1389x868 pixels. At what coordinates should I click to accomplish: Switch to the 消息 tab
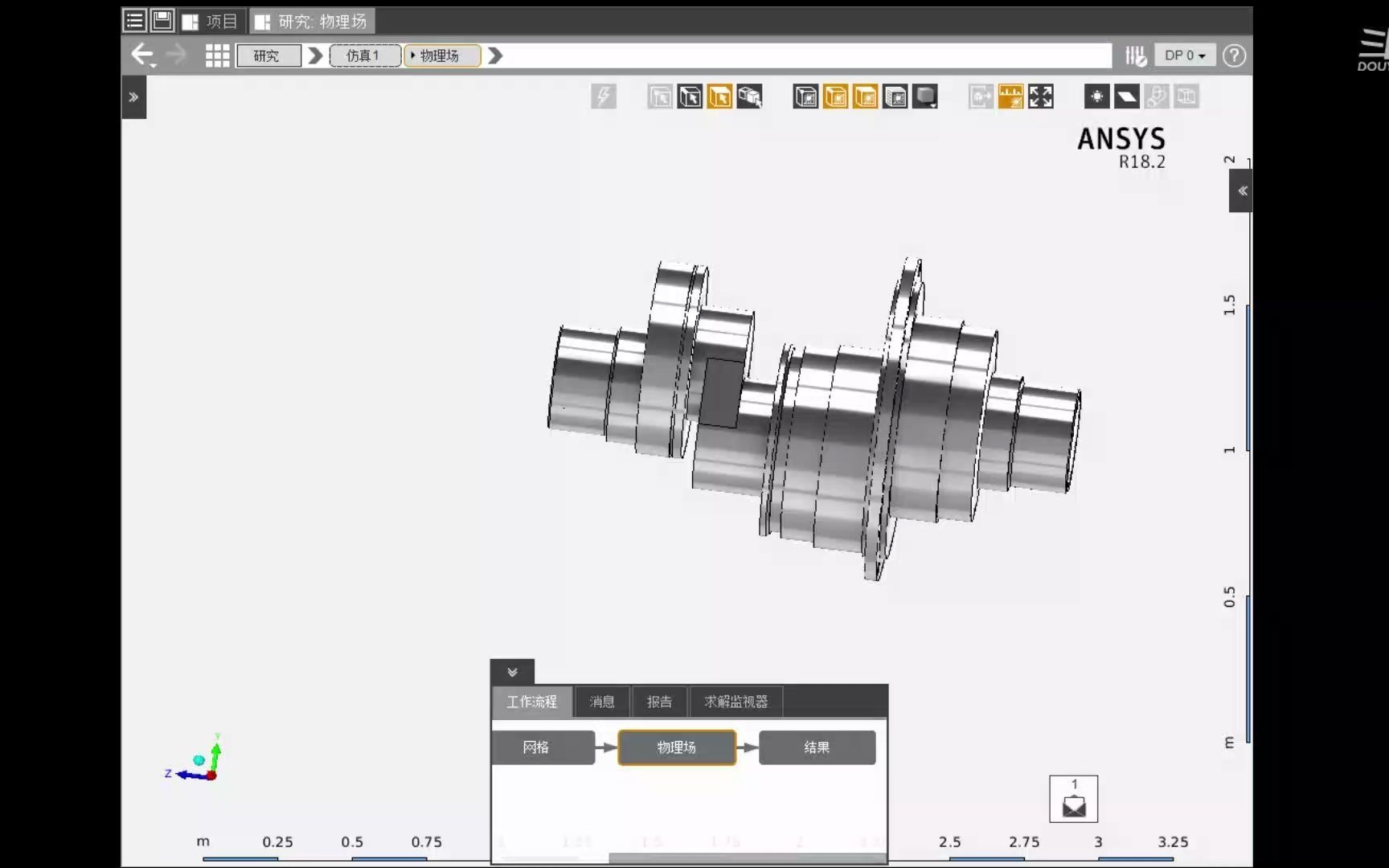pos(601,701)
